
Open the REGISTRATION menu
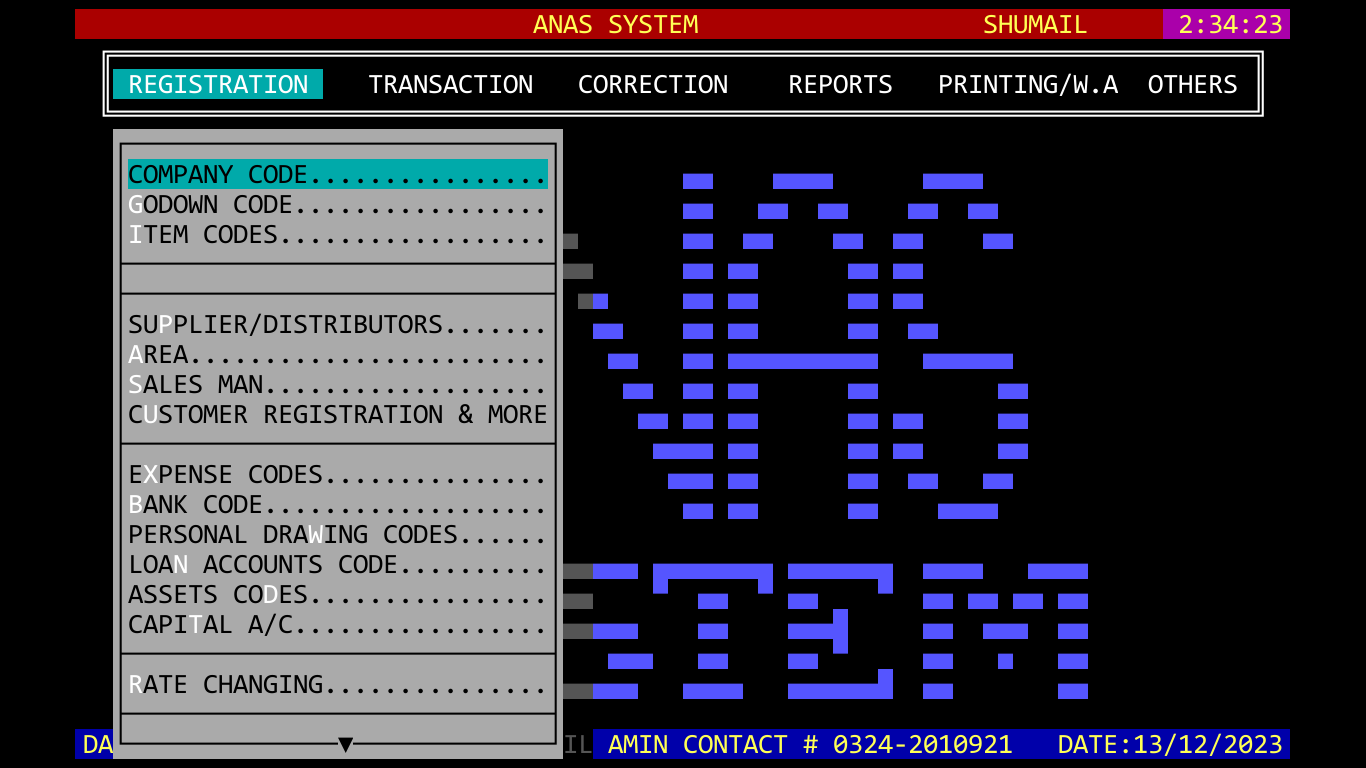(x=218, y=85)
